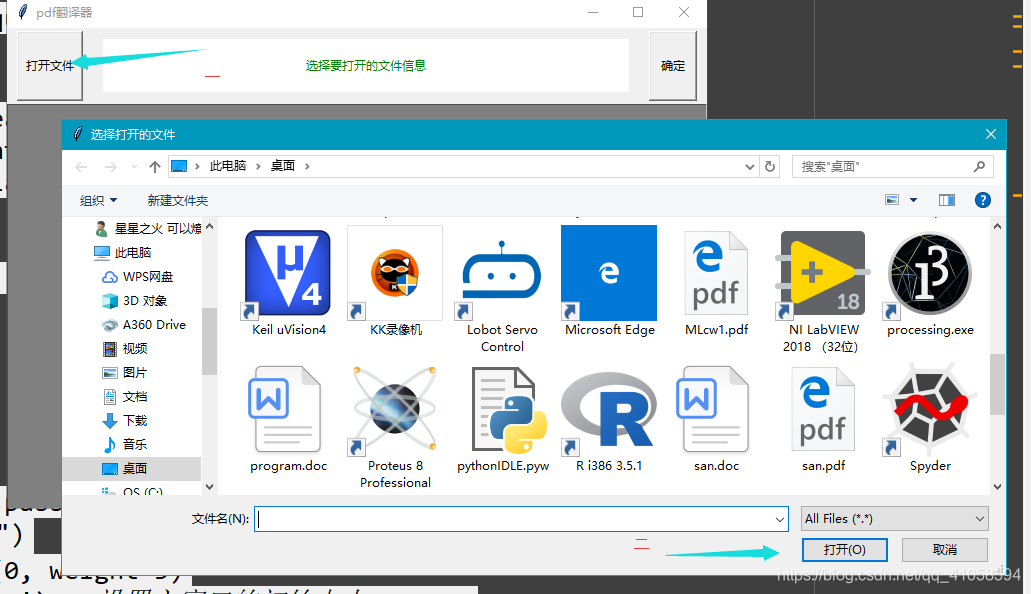Click the 选择要打开的文件信息 label
1031x594 pixels.
pyautogui.click(x=366, y=66)
